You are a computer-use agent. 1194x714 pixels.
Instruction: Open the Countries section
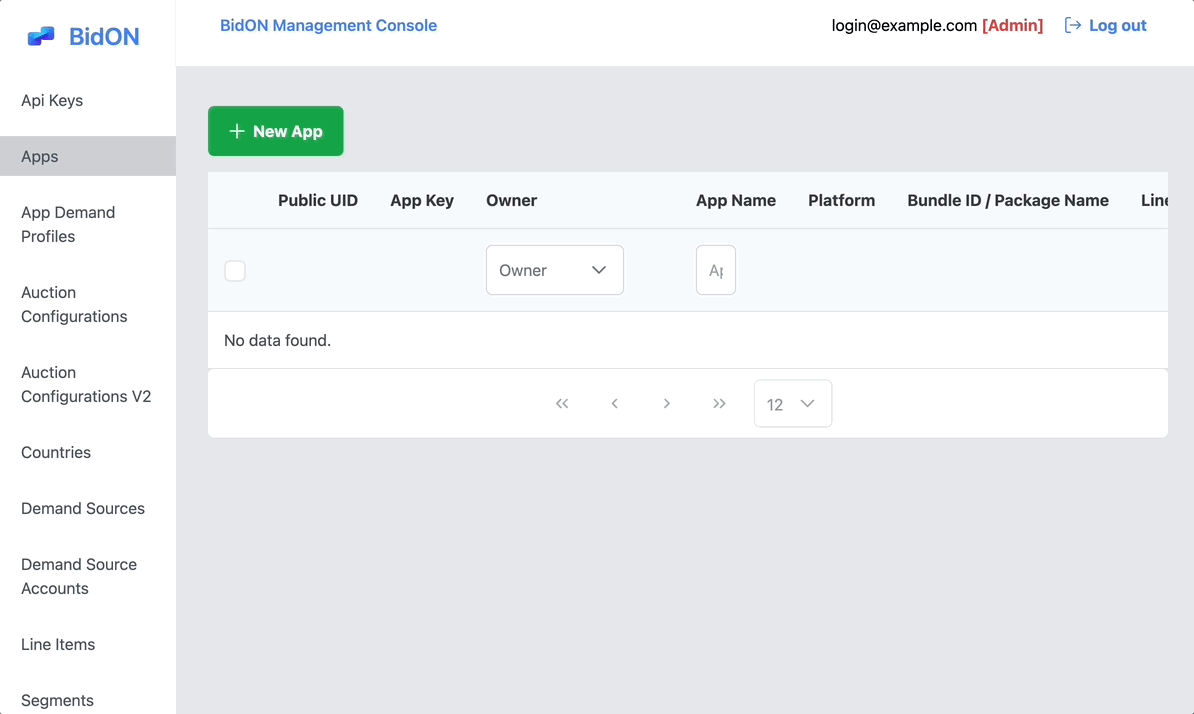[x=55, y=452]
